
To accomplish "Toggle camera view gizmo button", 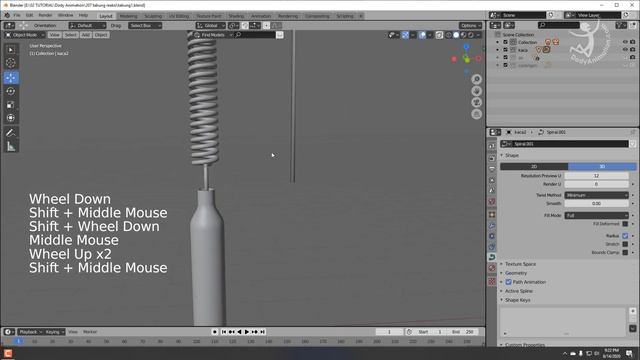I will click(x=476, y=102).
